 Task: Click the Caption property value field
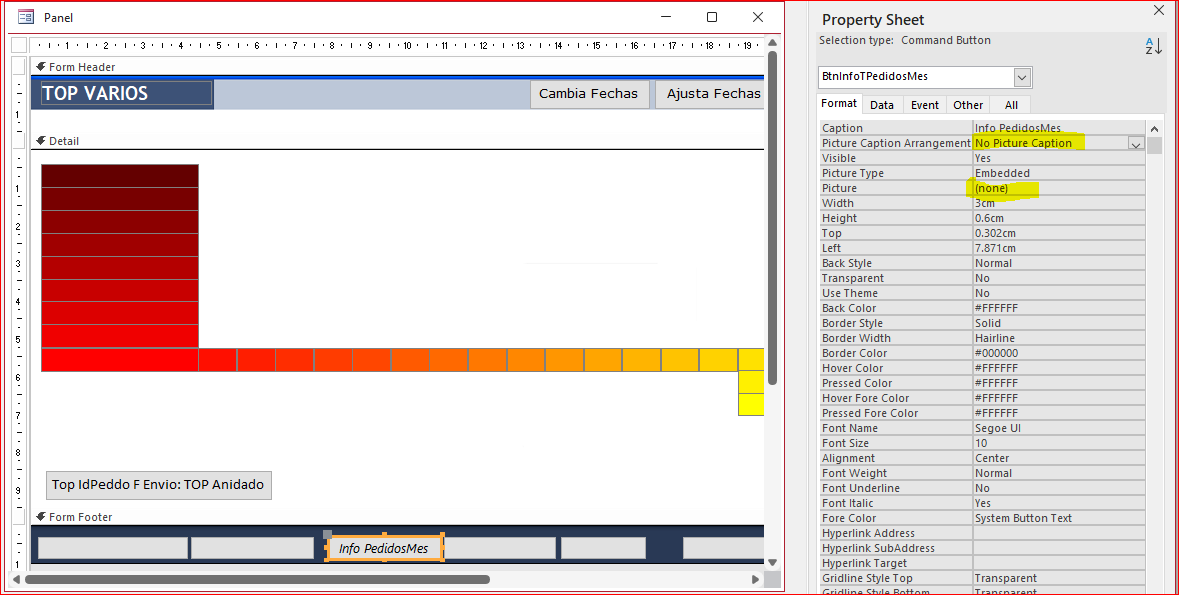[x=1059, y=128]
